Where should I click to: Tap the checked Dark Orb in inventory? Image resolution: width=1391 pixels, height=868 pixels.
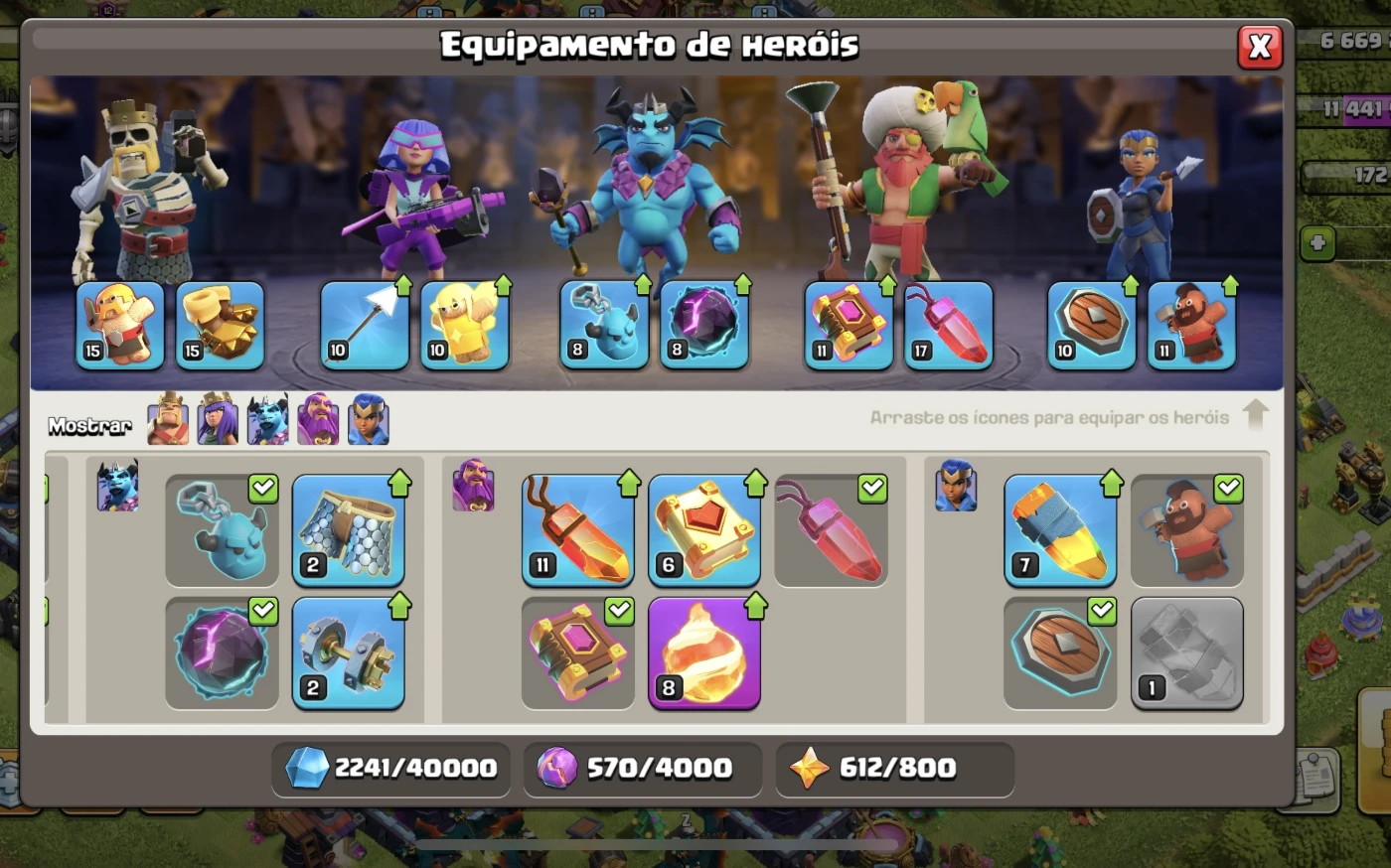[222, 653]
